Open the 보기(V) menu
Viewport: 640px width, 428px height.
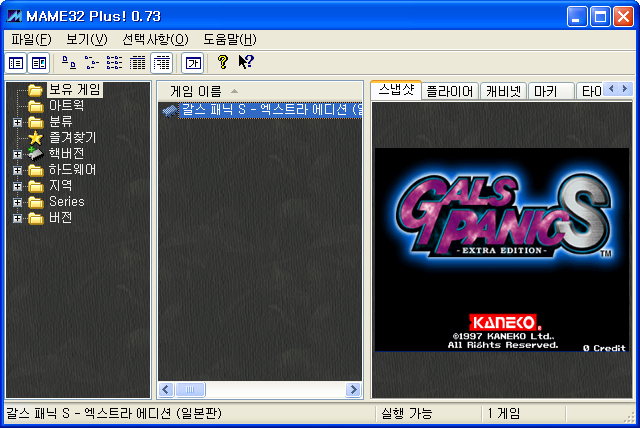[x=87, y=40]
